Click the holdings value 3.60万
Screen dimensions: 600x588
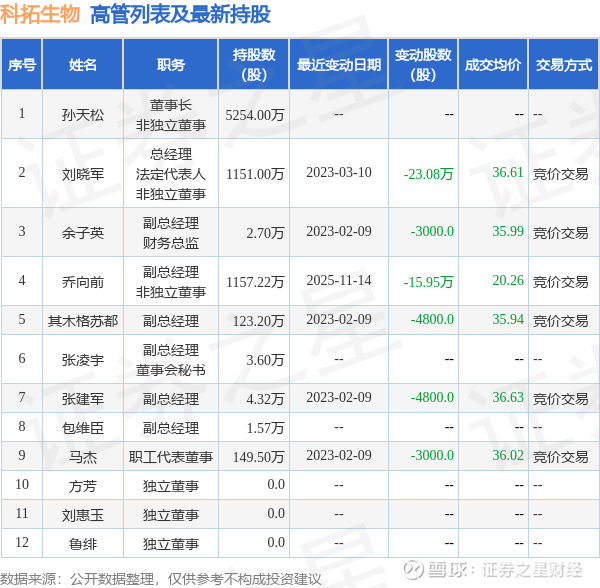pyautogui.click(x=266, y=360)
